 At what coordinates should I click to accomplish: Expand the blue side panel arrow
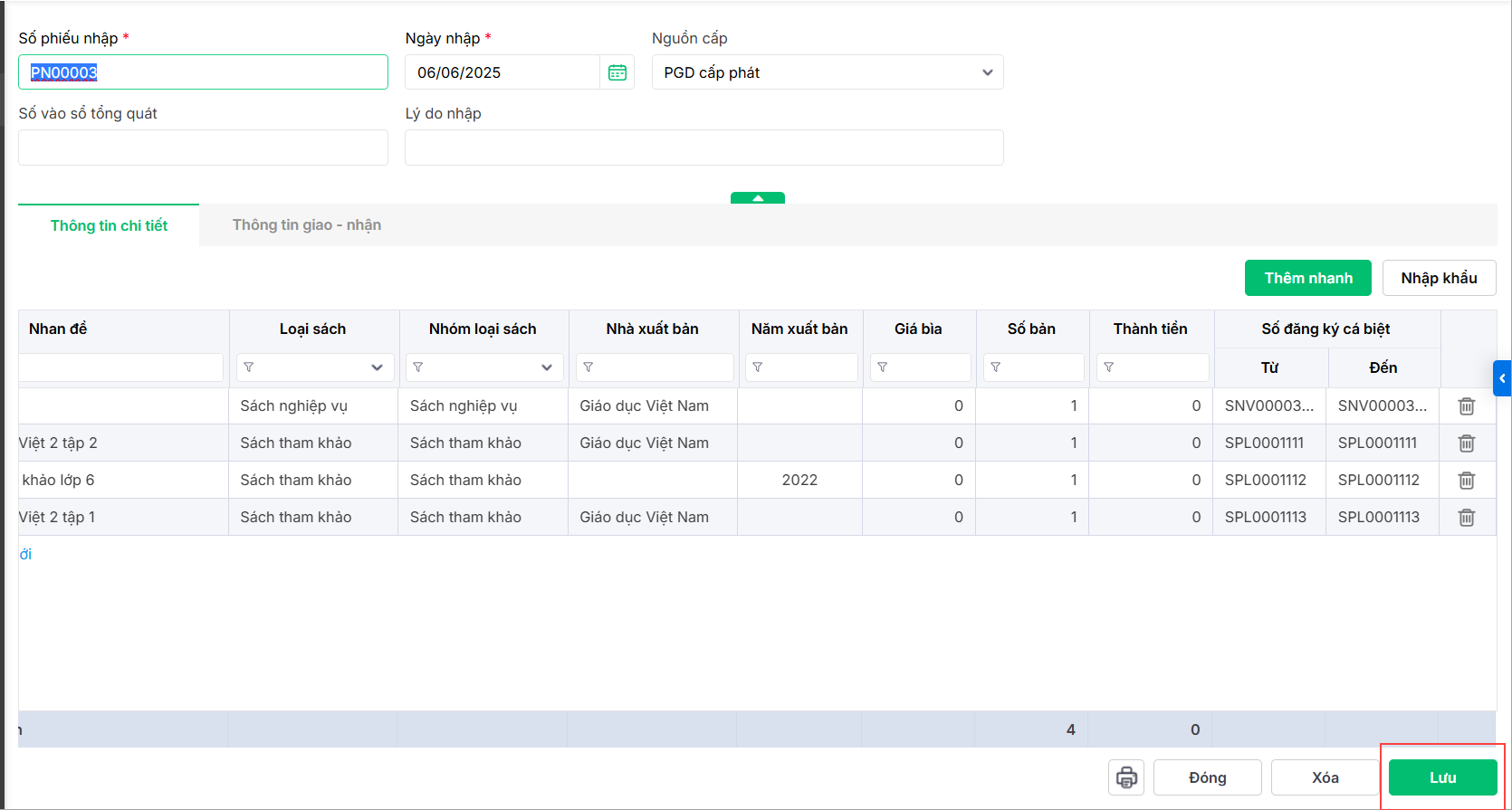(x=1502, y=378)
